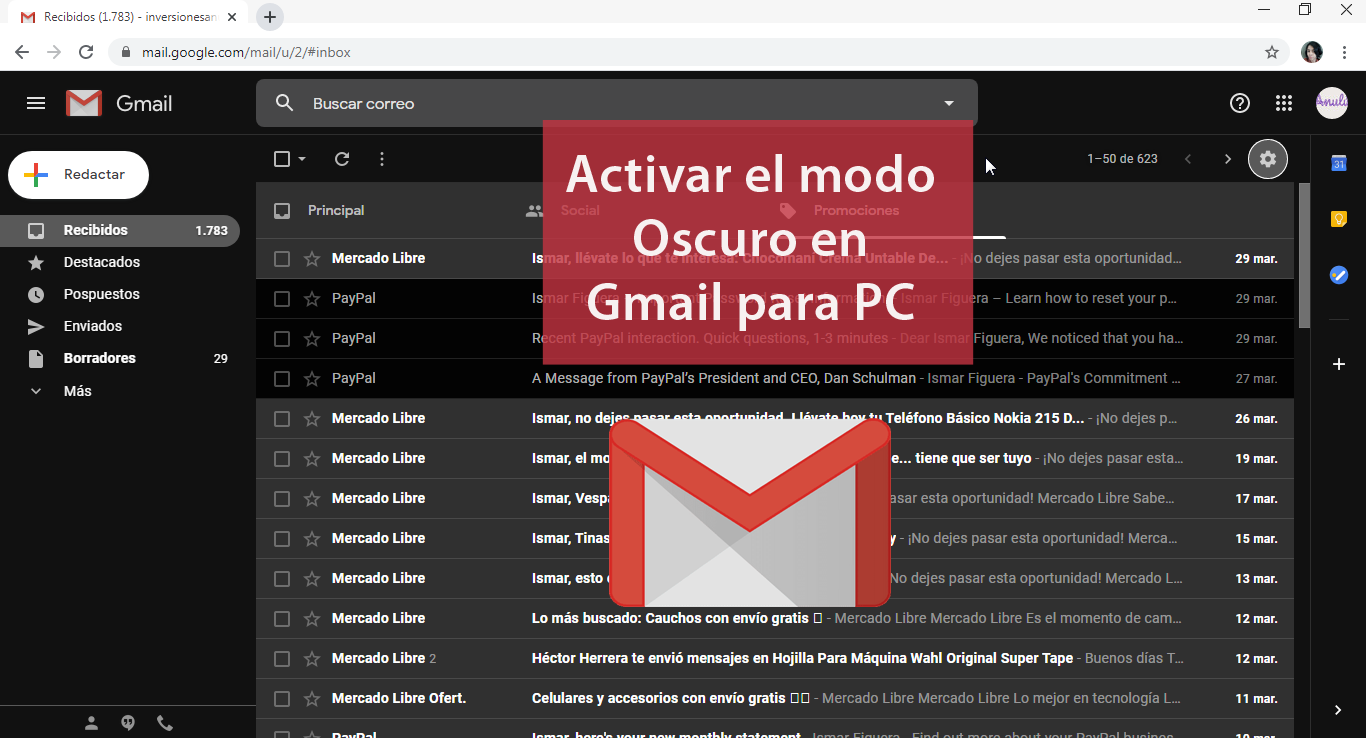The height and width of the screenshot is (738, 1366).
Task: Click the search magnifier icon
Action: click(284, 103)
